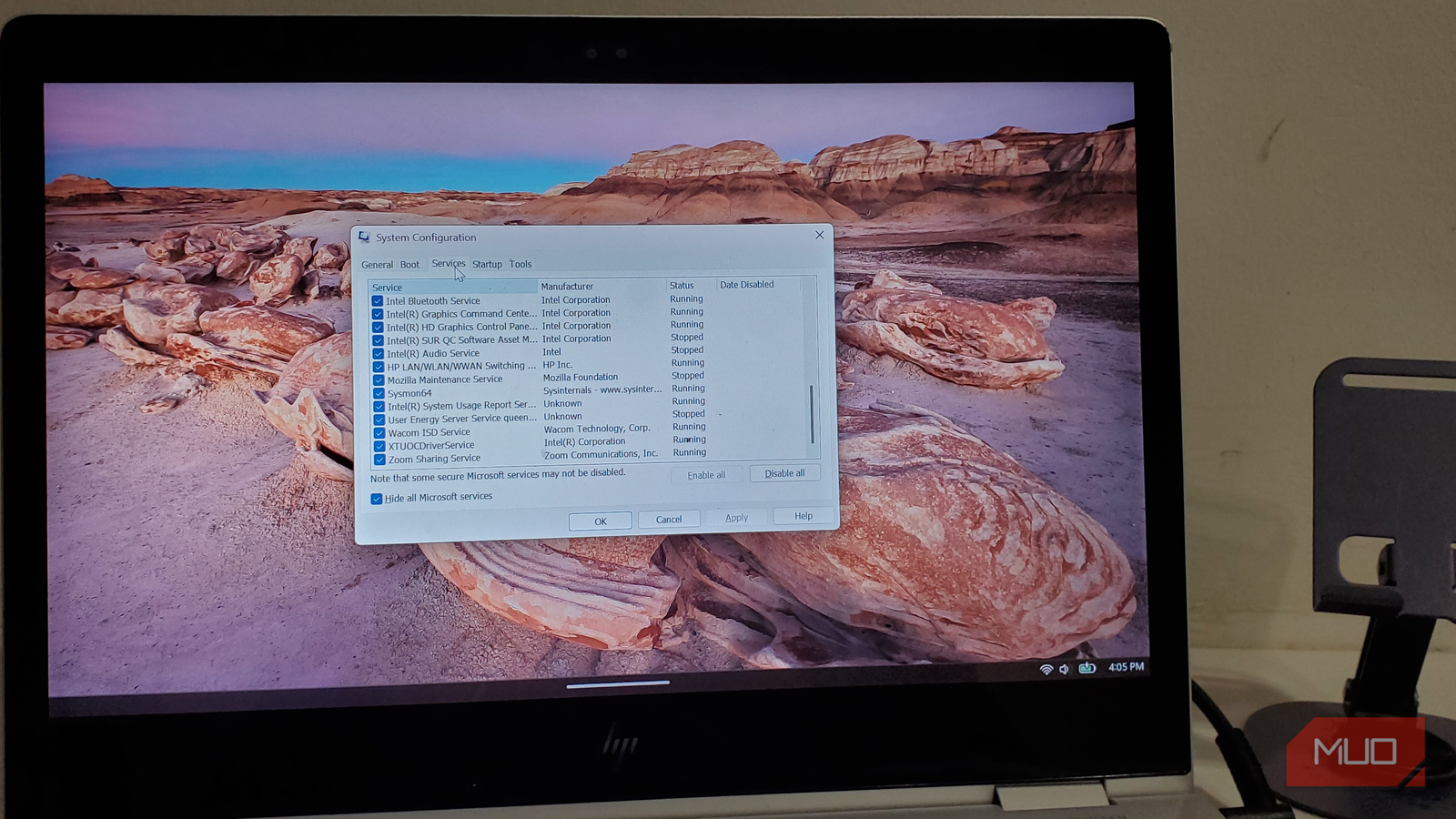The height and width of the screenshot is (819, 1456).
Task: Disable the XTUOCDriverService checkbox
Action: coord(379,445)
